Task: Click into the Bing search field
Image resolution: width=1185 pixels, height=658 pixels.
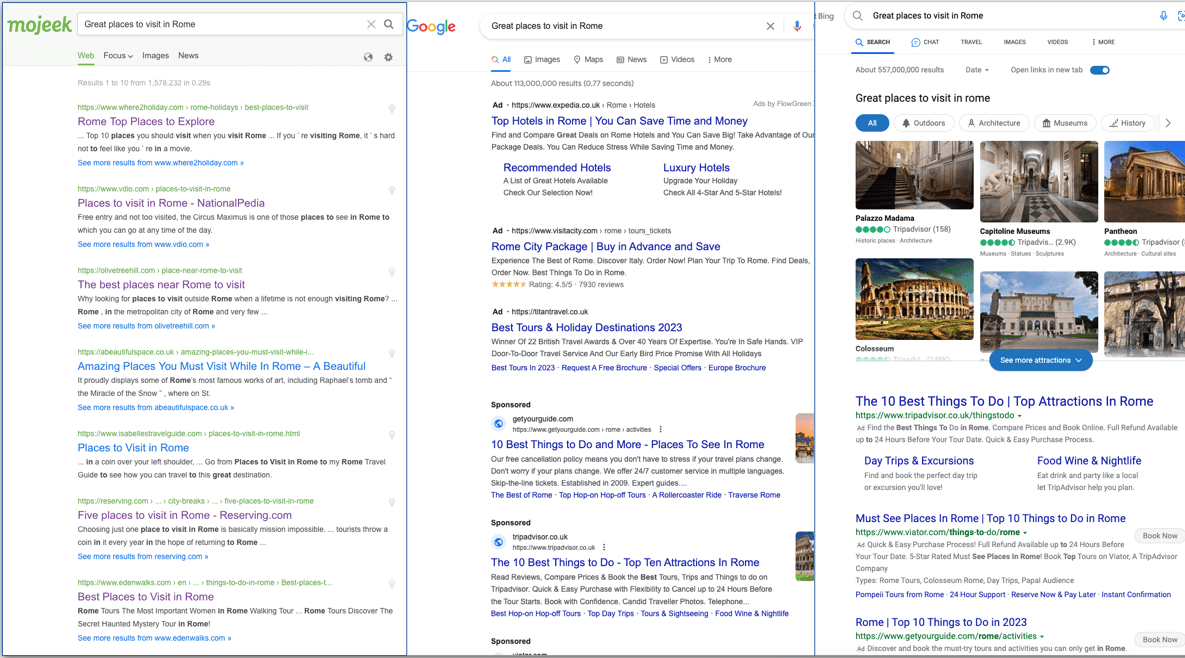Action: click(1013, 15)
